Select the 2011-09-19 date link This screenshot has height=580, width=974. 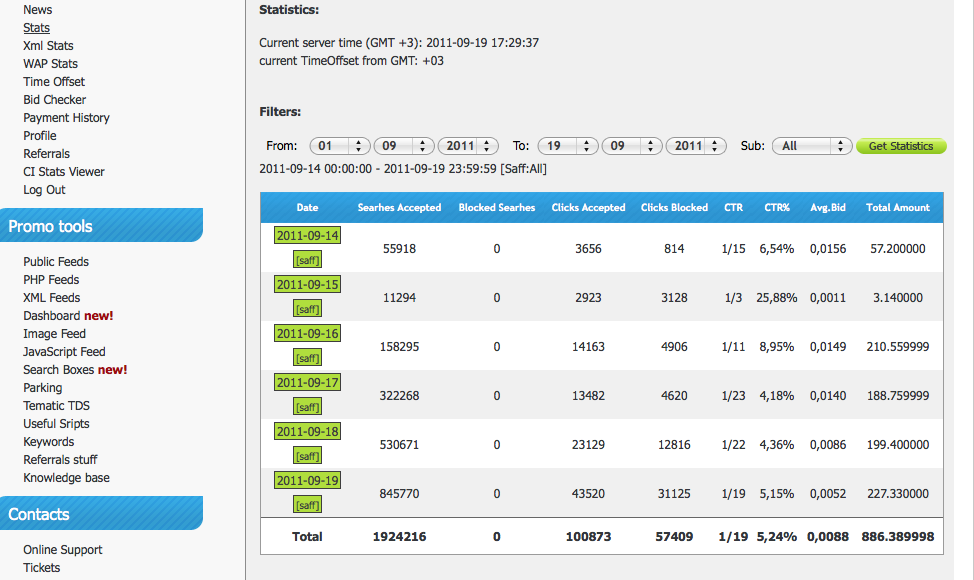click(x=307, y=481)
